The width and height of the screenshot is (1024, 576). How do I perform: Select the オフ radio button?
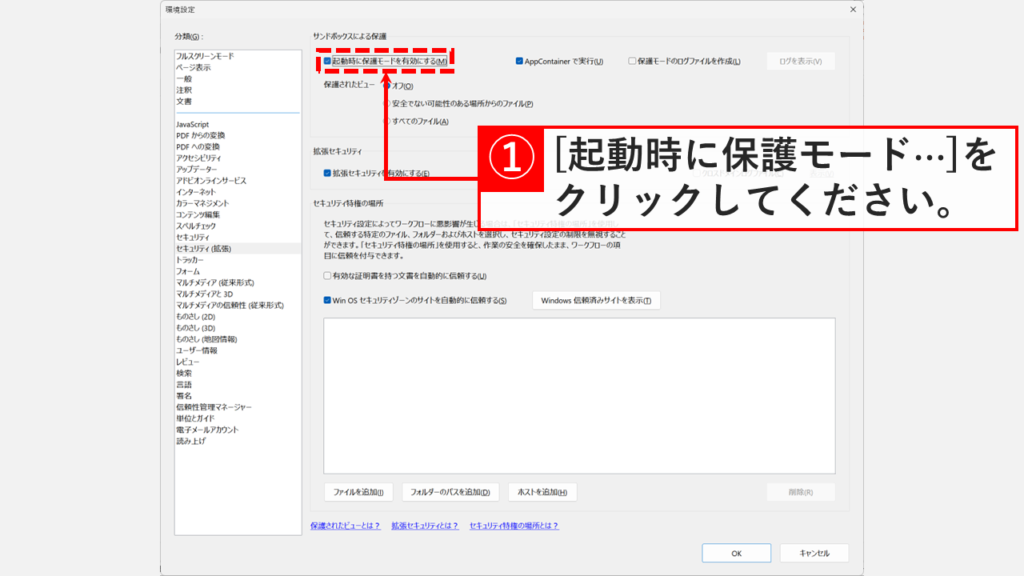387,86
